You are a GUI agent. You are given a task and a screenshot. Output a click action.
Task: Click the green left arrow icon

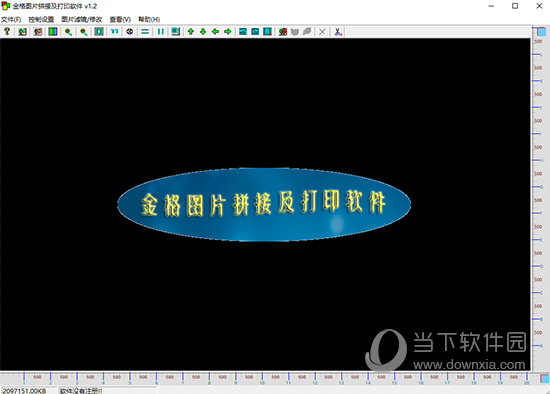pyautogui.click(x=215, y=32)
